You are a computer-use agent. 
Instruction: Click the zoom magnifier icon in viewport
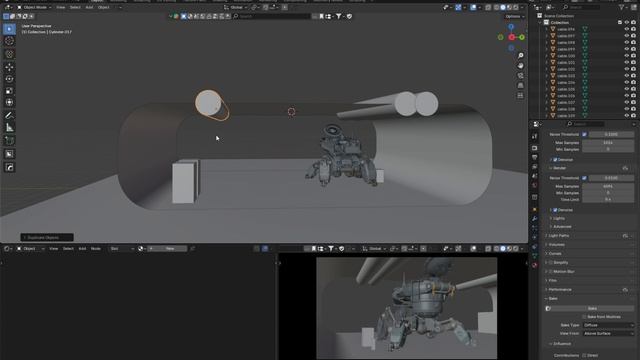click(520, 56)
